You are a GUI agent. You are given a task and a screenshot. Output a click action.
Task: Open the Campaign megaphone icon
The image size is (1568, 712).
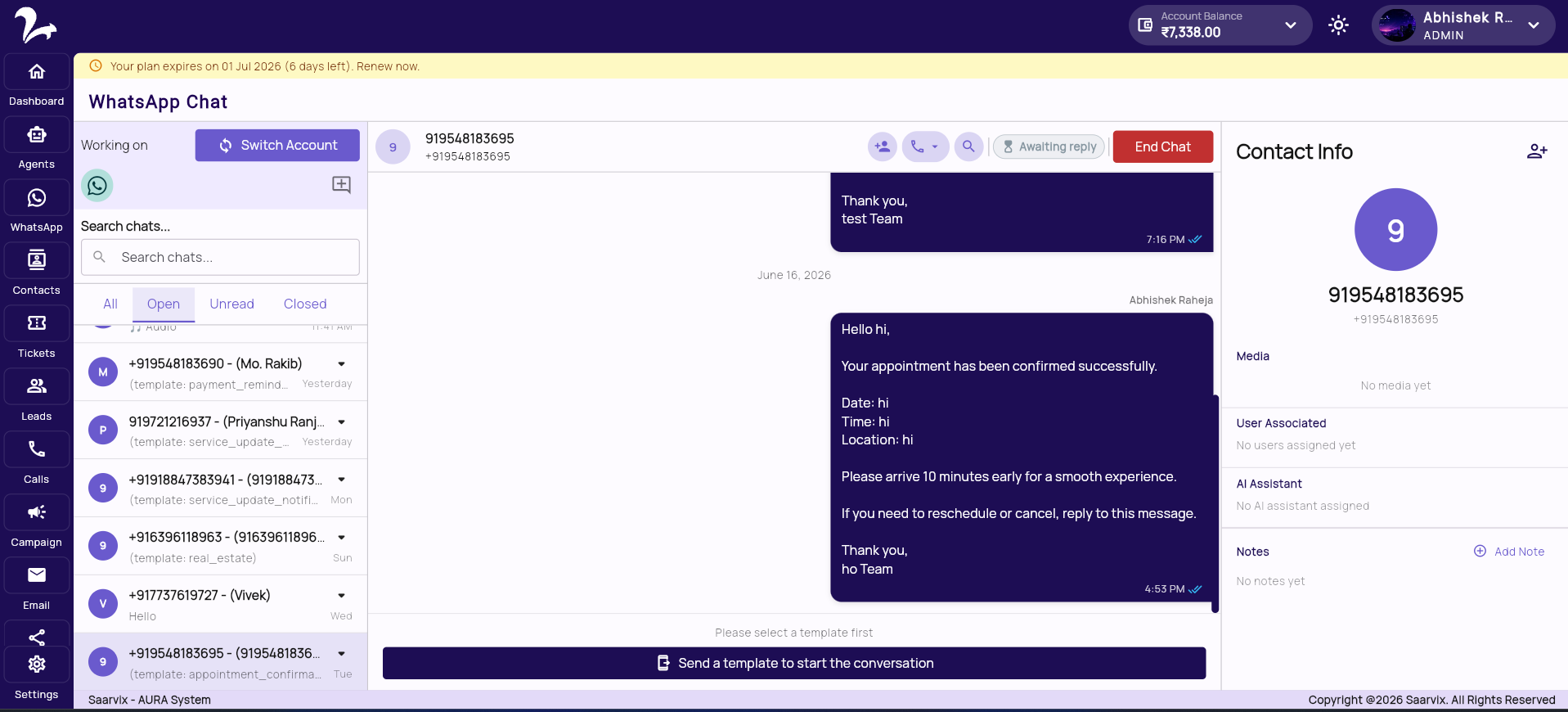(37, 513)
